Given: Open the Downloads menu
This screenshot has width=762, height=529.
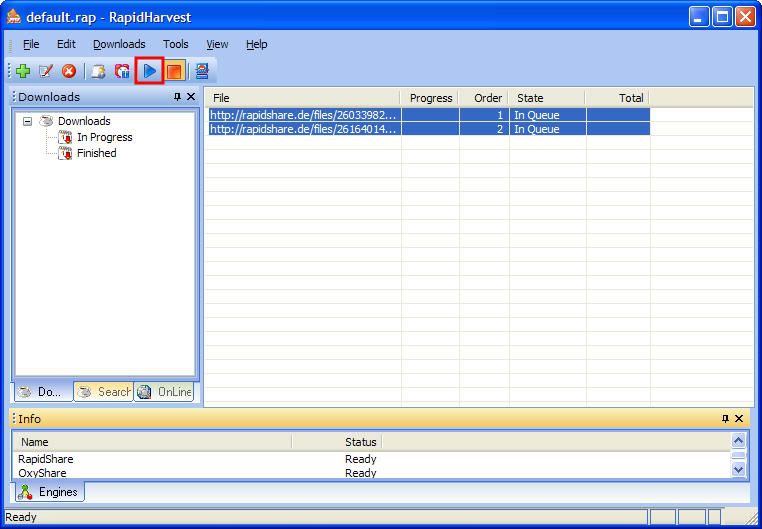Looking at the screenshot, I should (x=119, y=44).
